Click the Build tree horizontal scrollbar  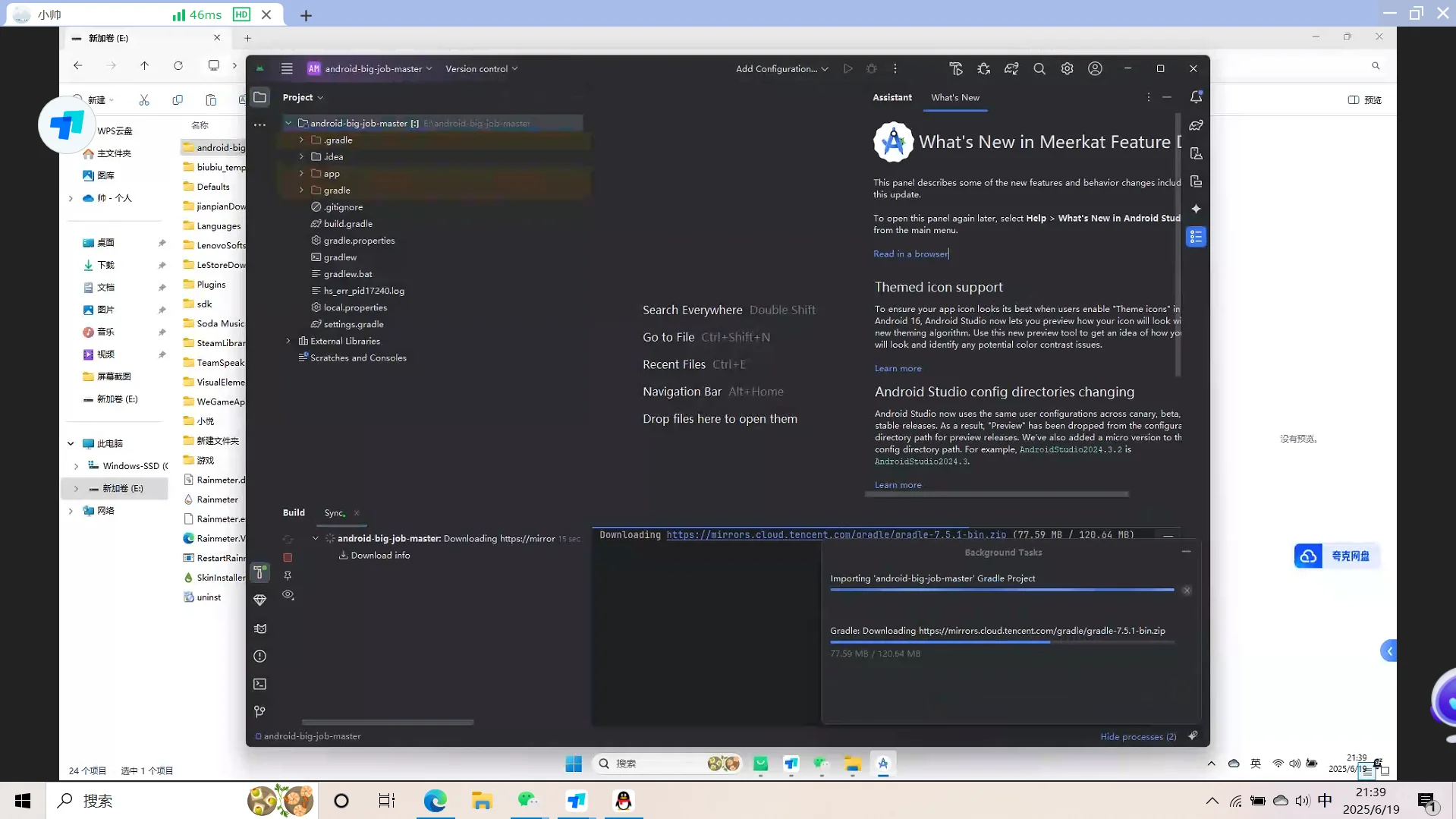388,722
